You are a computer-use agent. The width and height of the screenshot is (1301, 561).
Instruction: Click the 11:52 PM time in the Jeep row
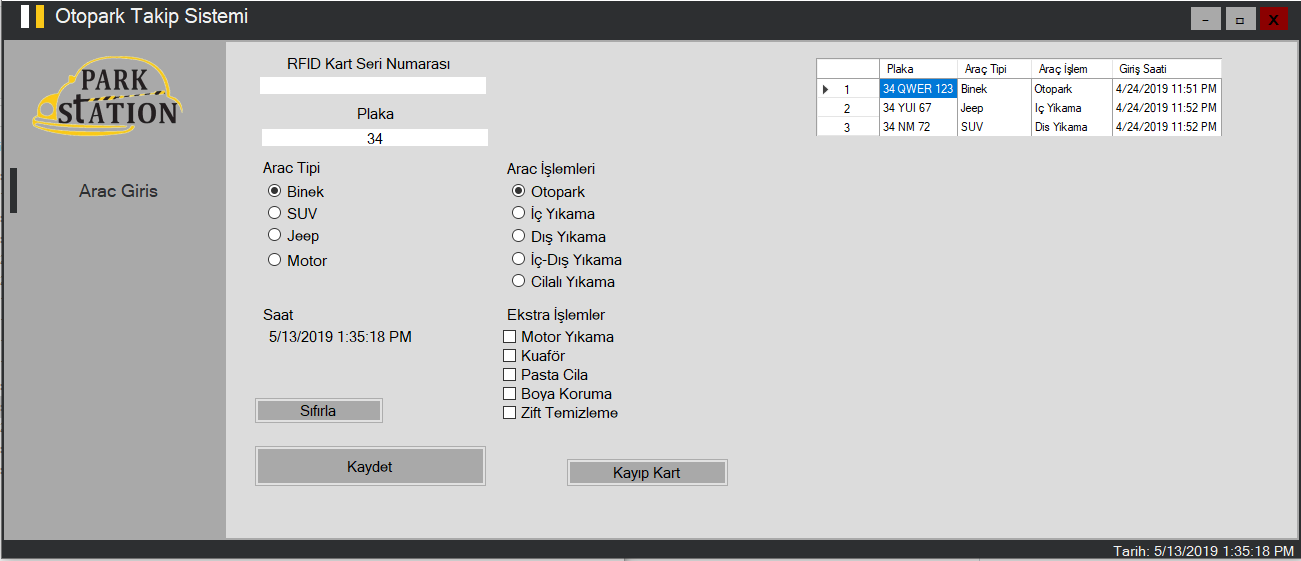pyautogui.click(x=1167, y=108)
